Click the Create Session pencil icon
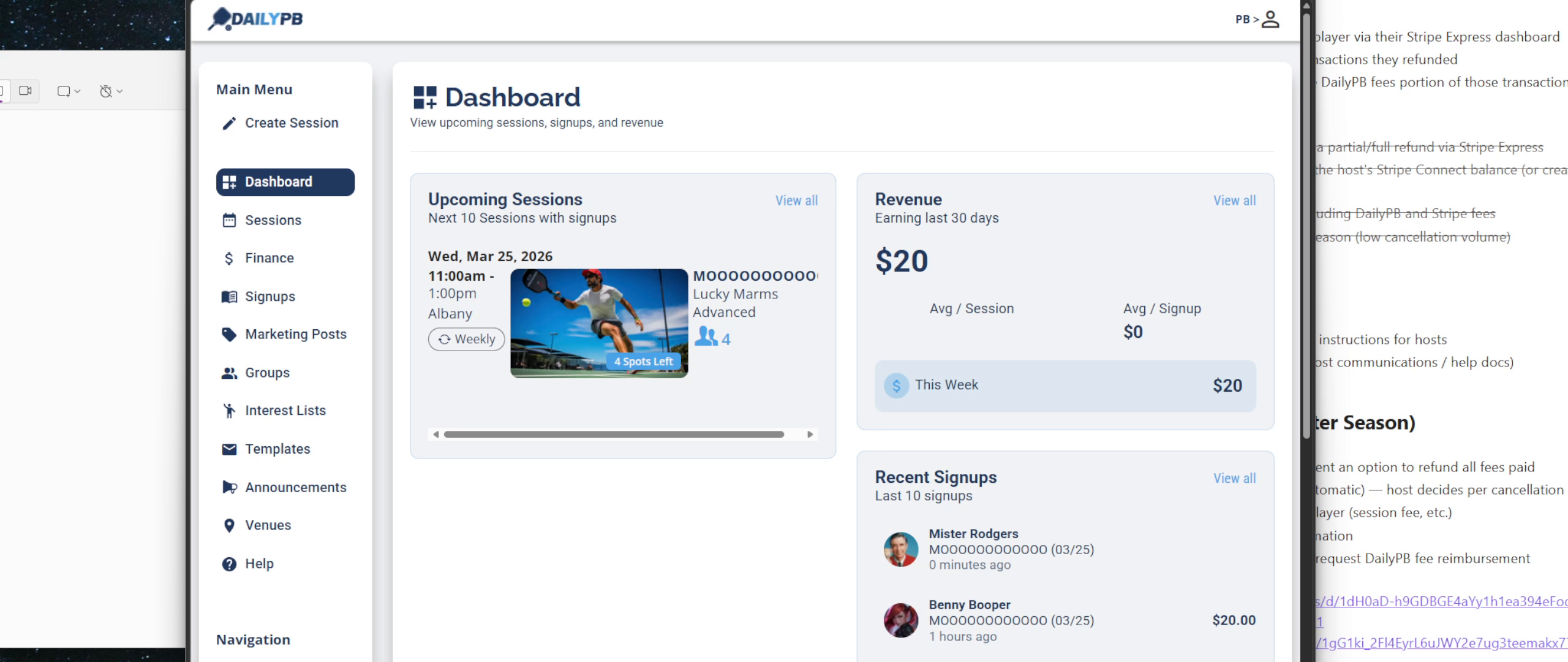The image size is (1568, 662). click(x=229, y=123)
